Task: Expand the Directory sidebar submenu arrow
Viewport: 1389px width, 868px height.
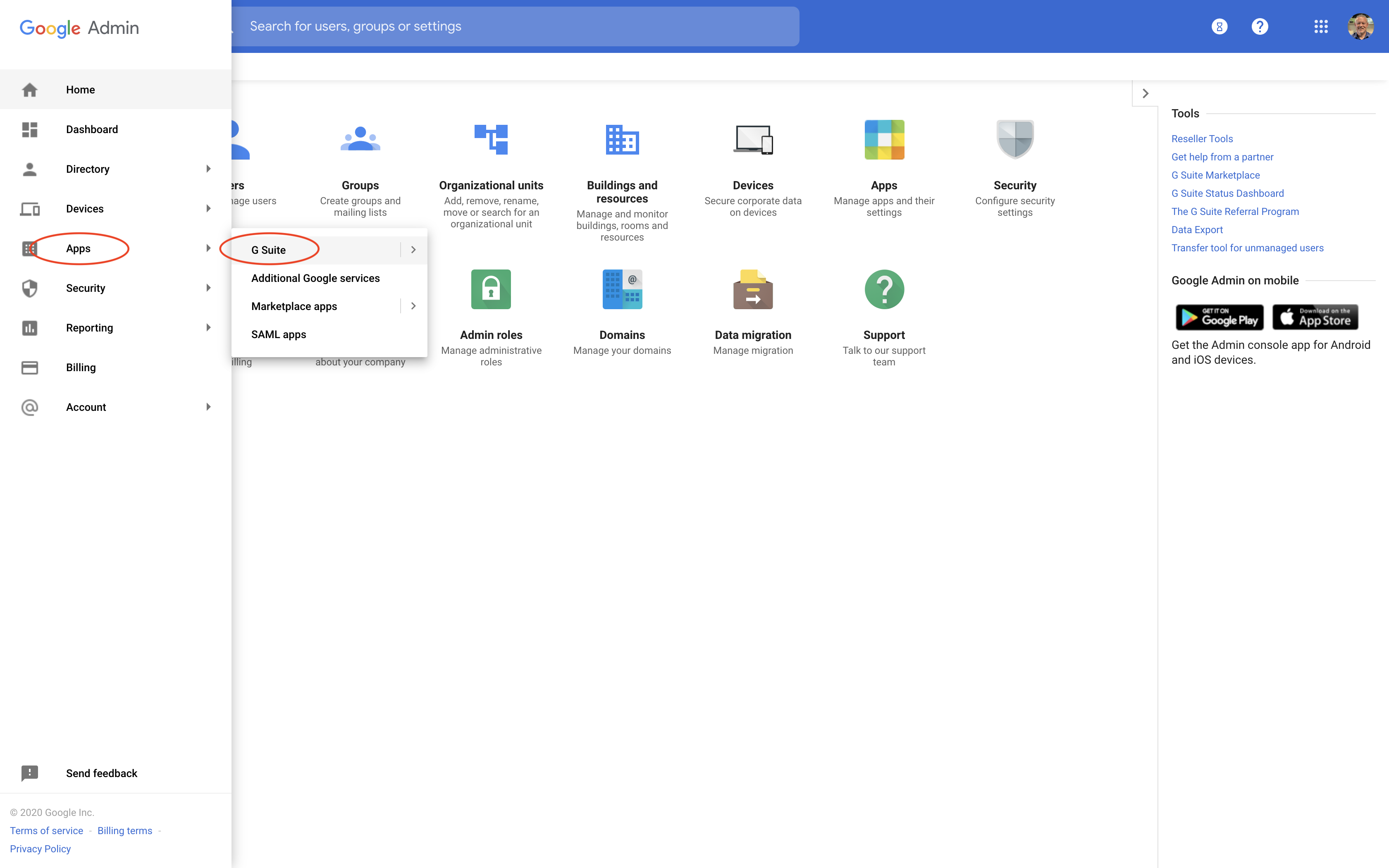Action: [x=208, y=169]
